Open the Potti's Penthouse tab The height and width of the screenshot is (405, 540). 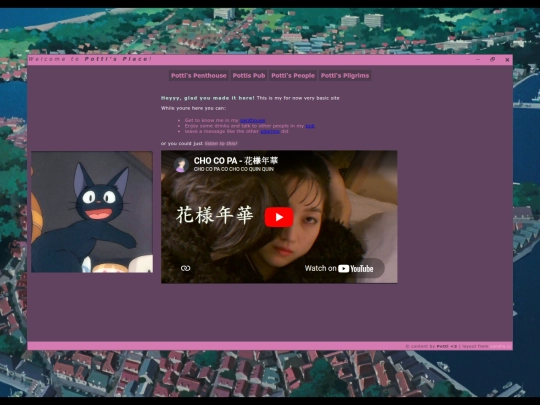pyautogui.click(x=199, y=75)
